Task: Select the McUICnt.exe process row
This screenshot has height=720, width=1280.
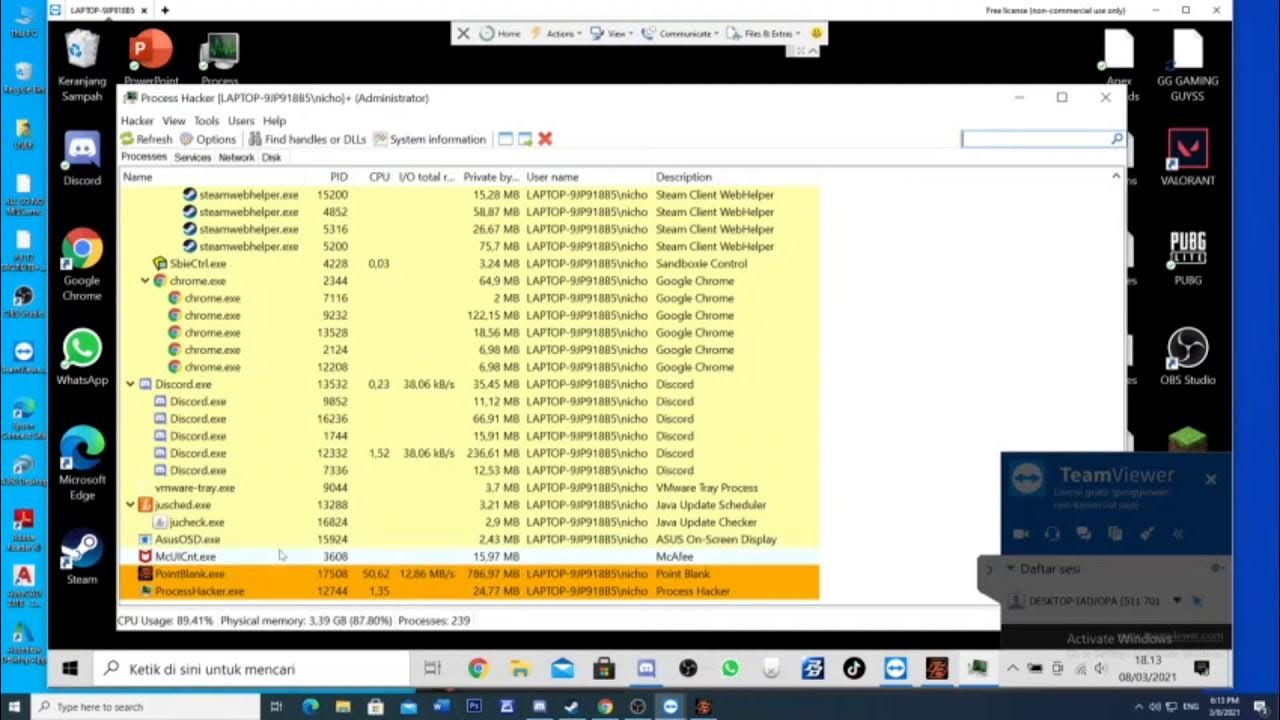Action: [x=469, y=556]
